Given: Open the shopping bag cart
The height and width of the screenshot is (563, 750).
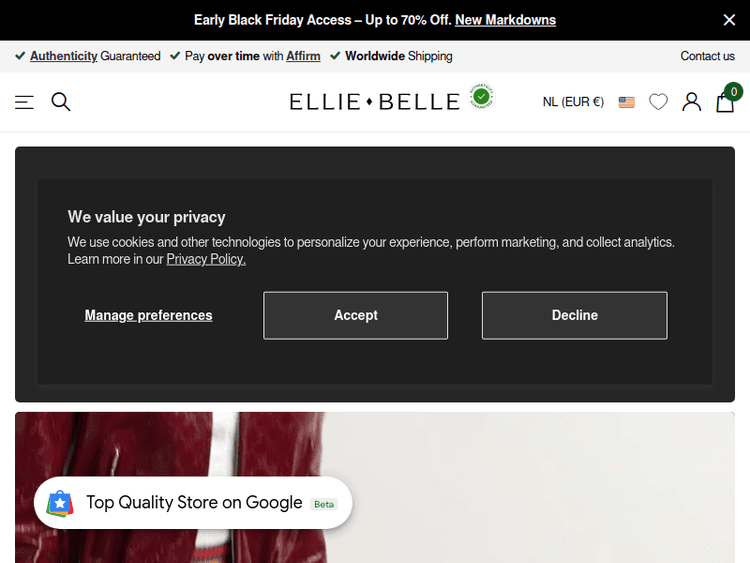Looking at the screenshot, I should pyautogui.click(x=725, y=102).
